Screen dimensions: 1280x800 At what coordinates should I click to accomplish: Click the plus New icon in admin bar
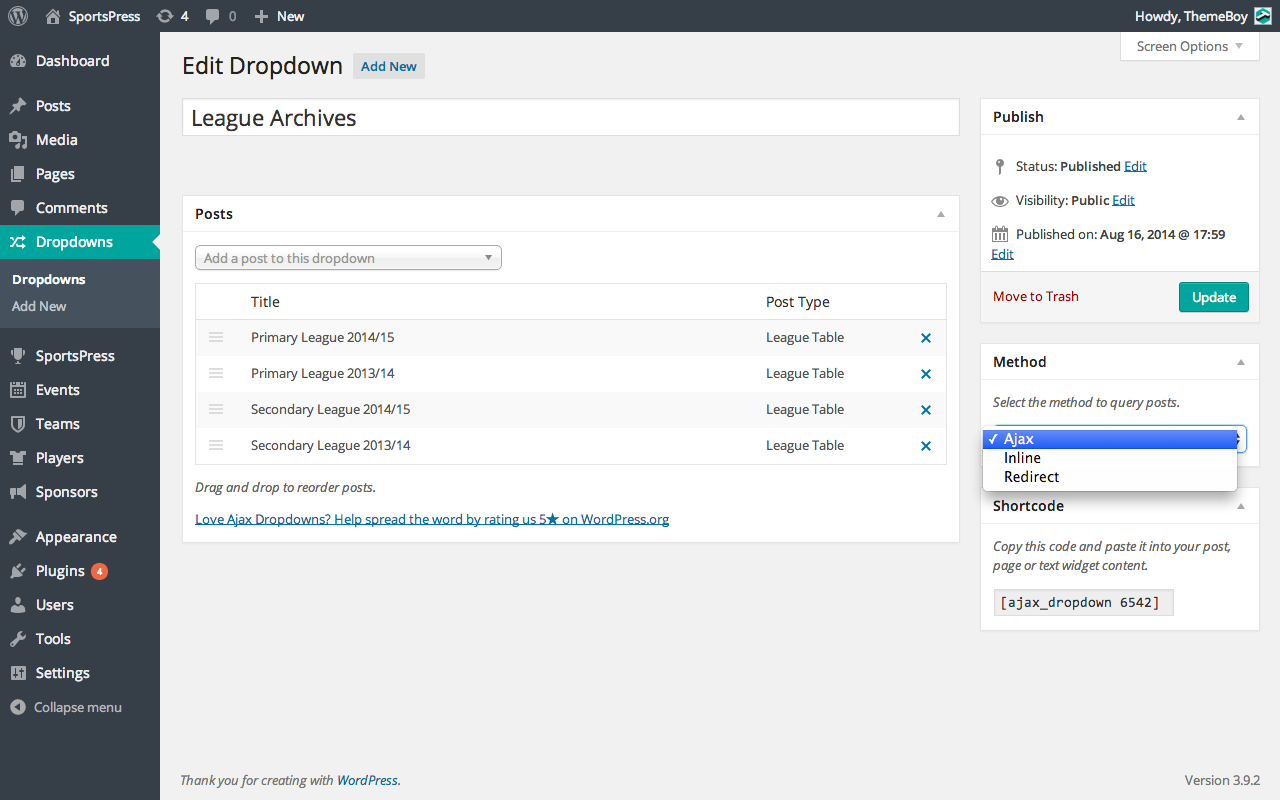(x=261, y=17)
